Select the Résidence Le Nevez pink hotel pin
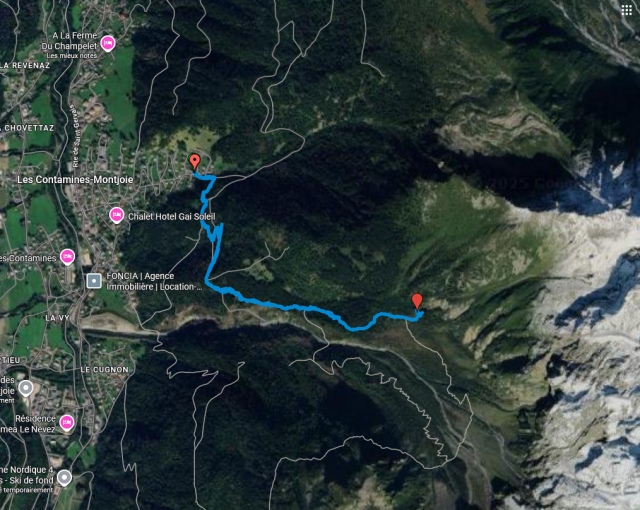This screenshot has width=640, height=510. (67, 422)
